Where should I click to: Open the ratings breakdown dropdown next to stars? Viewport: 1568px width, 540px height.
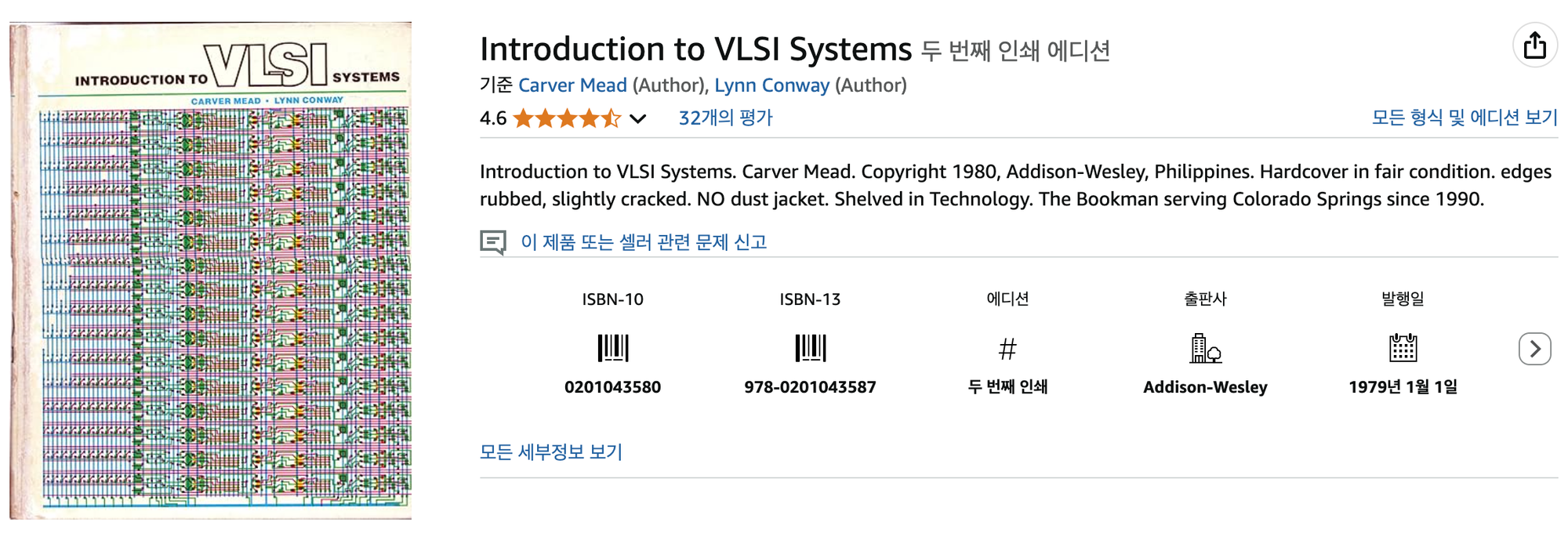pos(637,118)
